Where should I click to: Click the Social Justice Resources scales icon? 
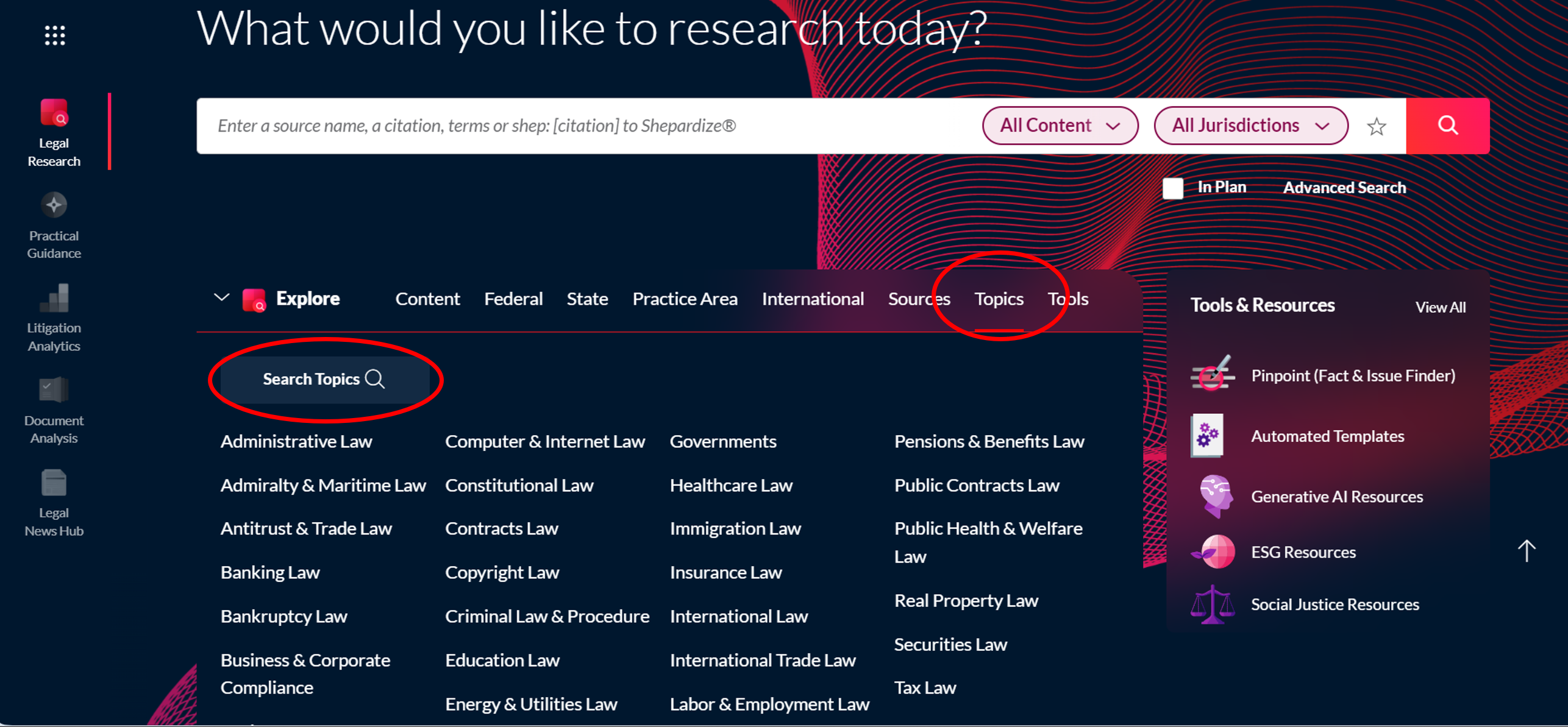(x=1213, y=604)
